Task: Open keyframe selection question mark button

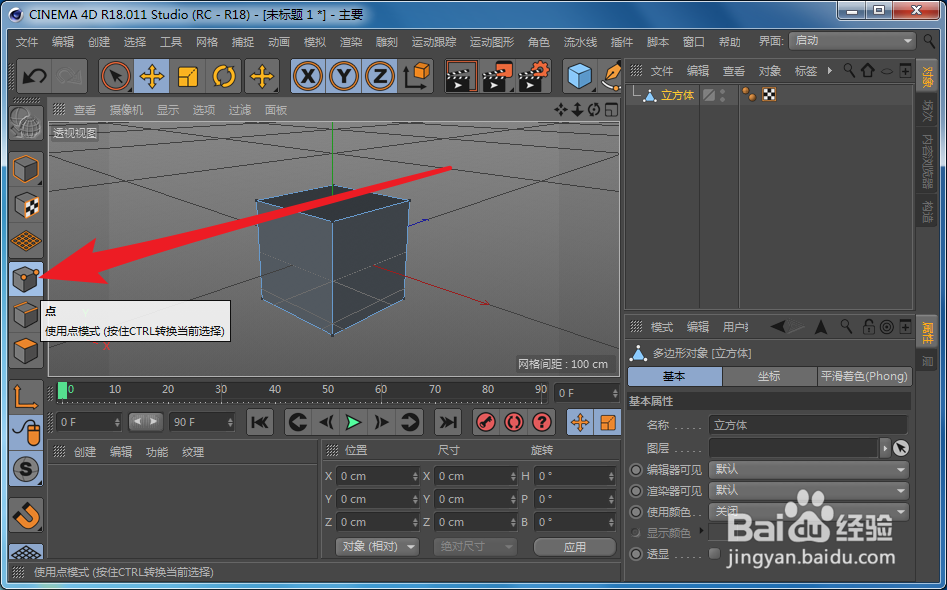Action: (542, 422)
